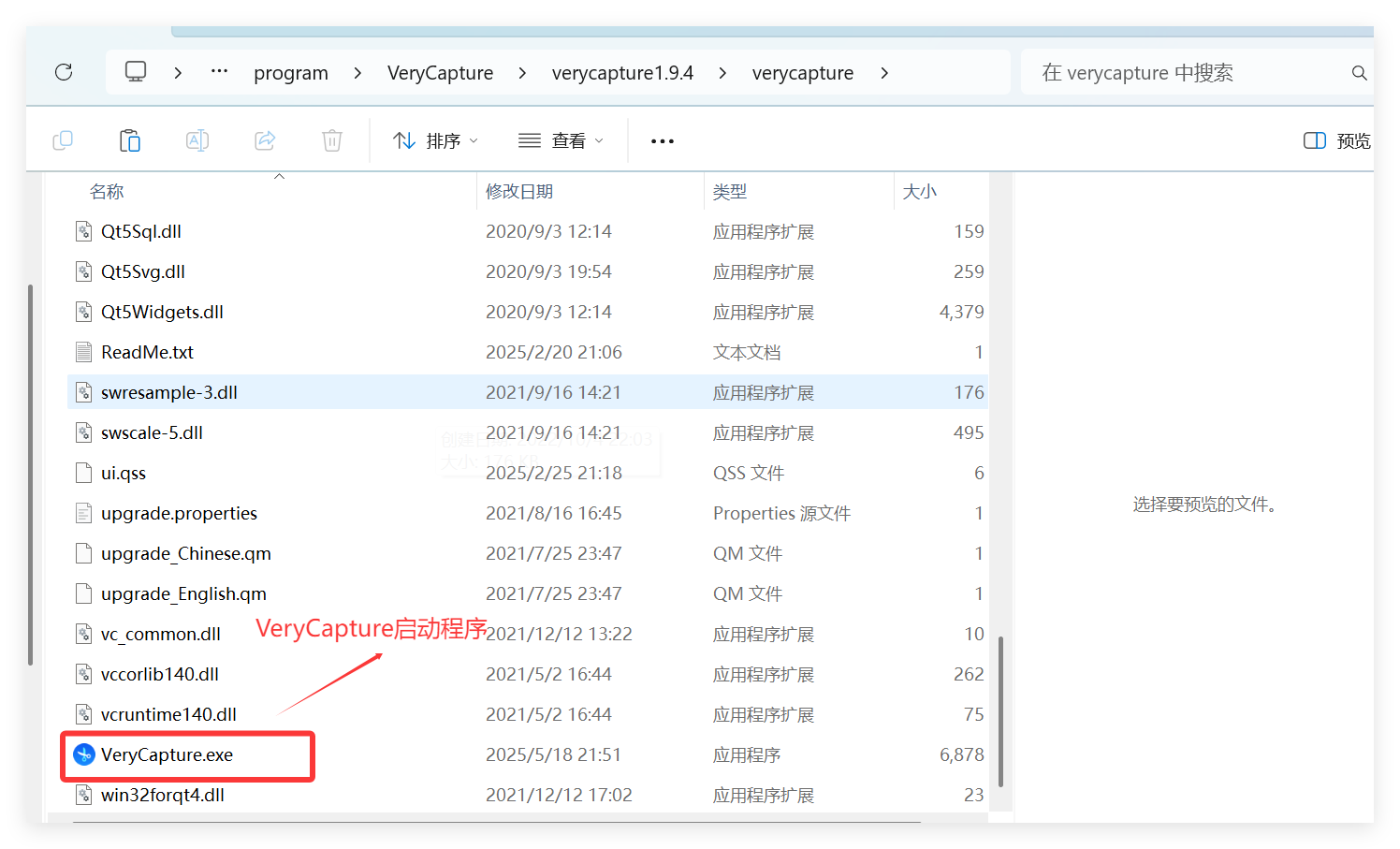The image size is (1400, 849).
Task: Click the vc_common.dll file icon
Action: [x=84, y=634]
